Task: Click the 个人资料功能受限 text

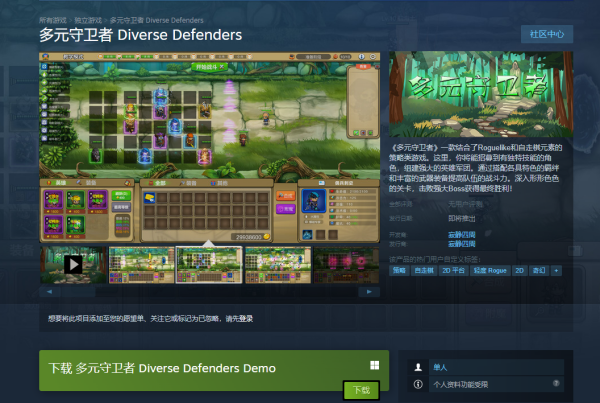Action: click(x=460, y=384)
